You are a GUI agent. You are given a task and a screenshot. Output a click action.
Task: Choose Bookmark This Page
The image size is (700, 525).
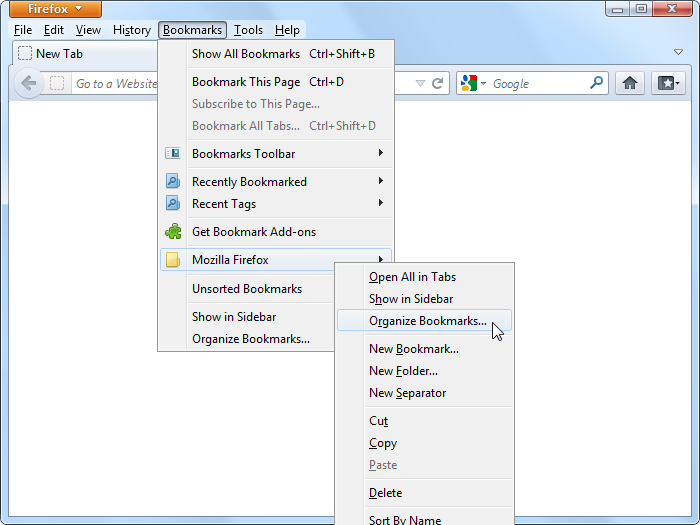246,82
